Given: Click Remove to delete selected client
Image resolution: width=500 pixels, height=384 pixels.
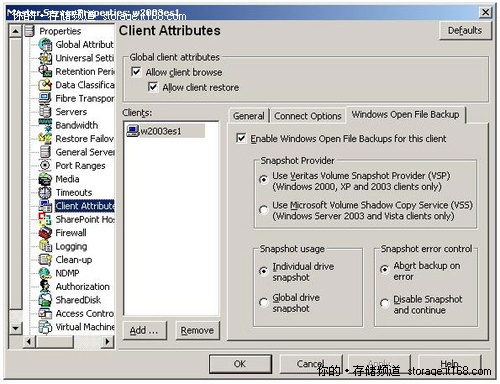Looking at the screenshot, I should [x=197, y=330].
